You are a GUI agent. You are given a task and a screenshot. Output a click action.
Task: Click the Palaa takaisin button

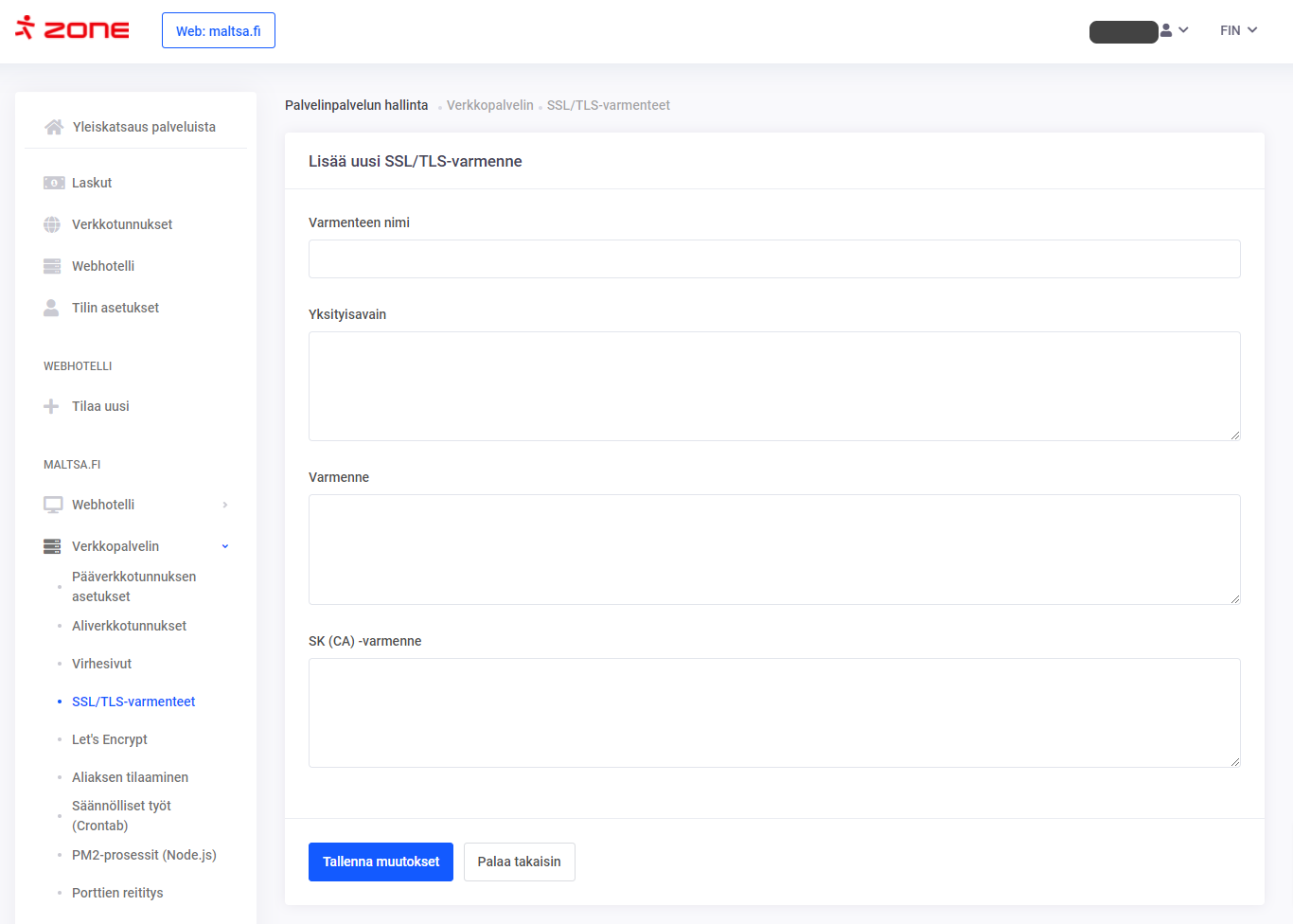click(x=519, y=862)
